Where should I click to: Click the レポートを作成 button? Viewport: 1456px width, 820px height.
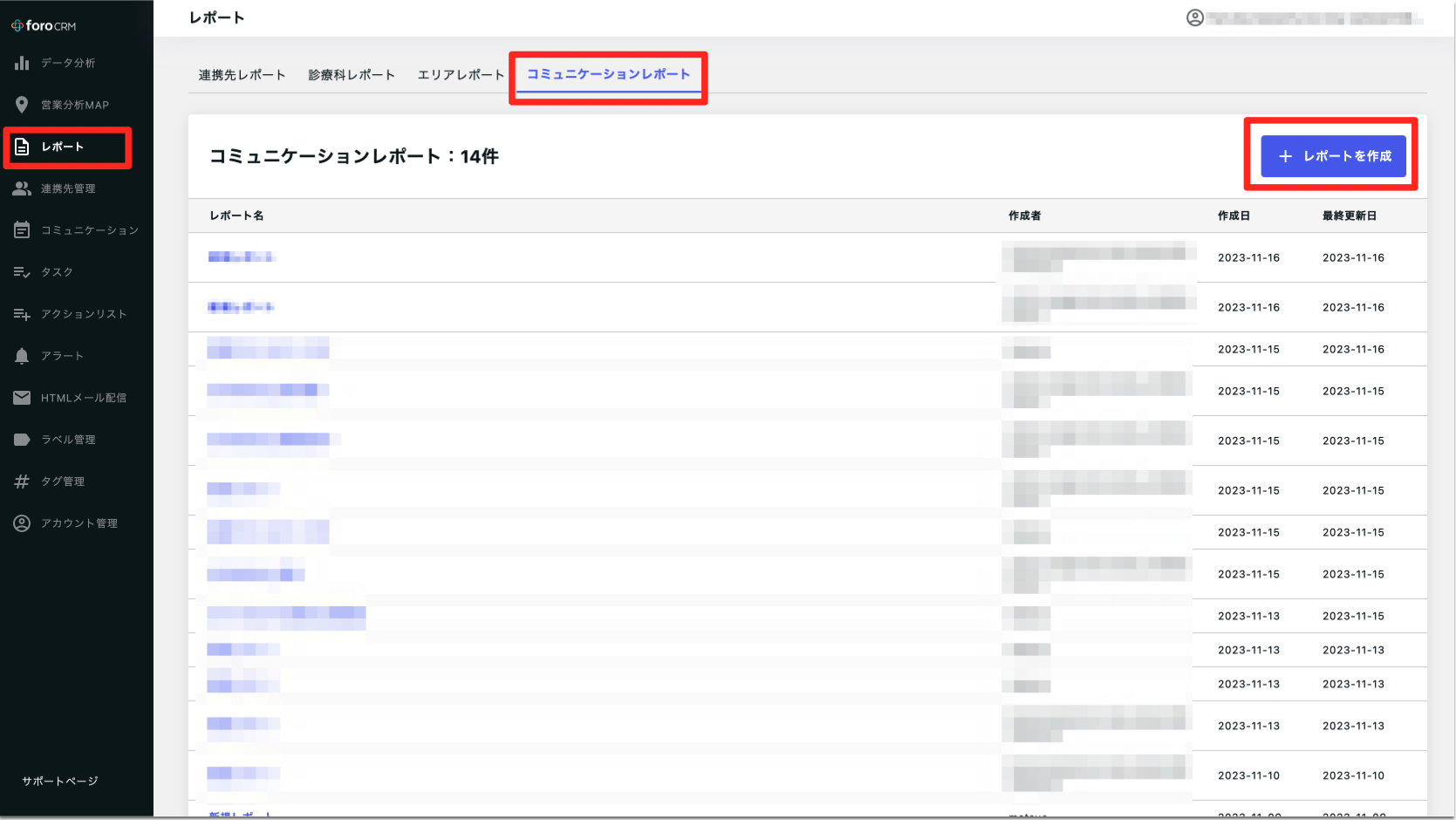[1333, 156]
